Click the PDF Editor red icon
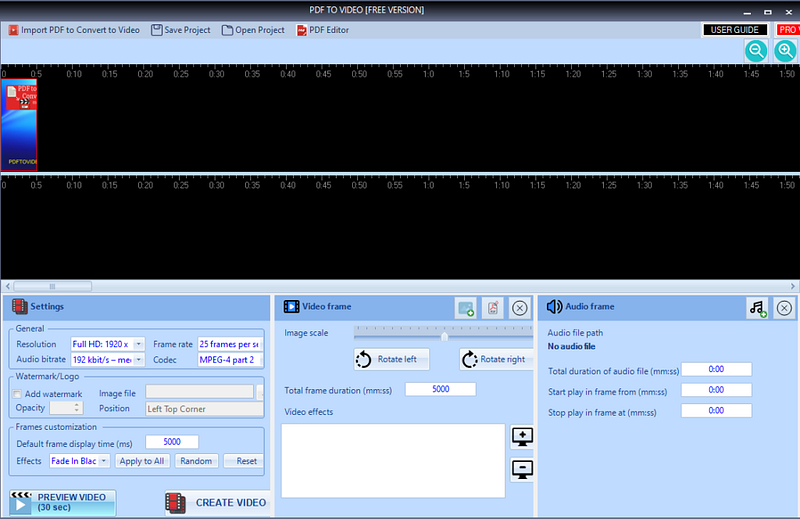 [302, 30]
